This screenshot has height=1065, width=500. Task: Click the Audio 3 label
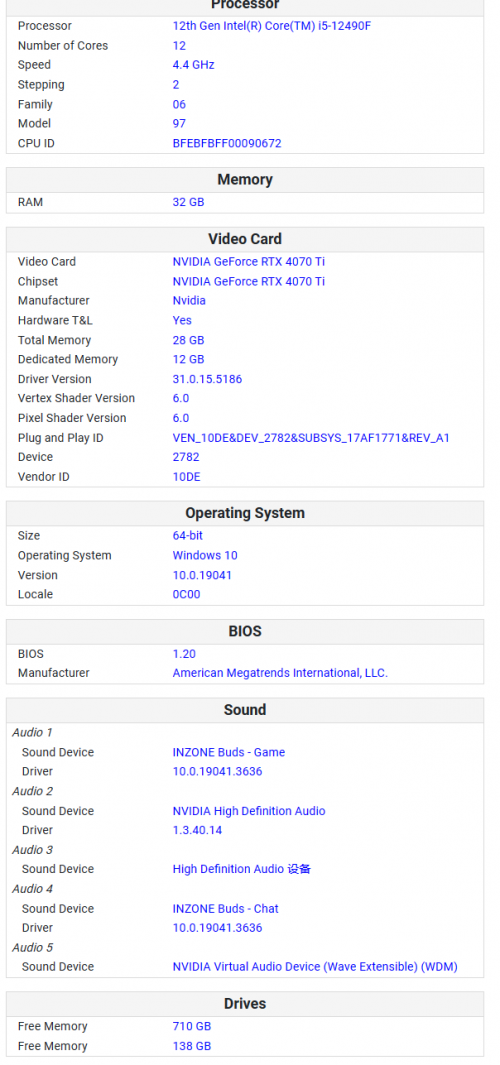pos(32,850)
